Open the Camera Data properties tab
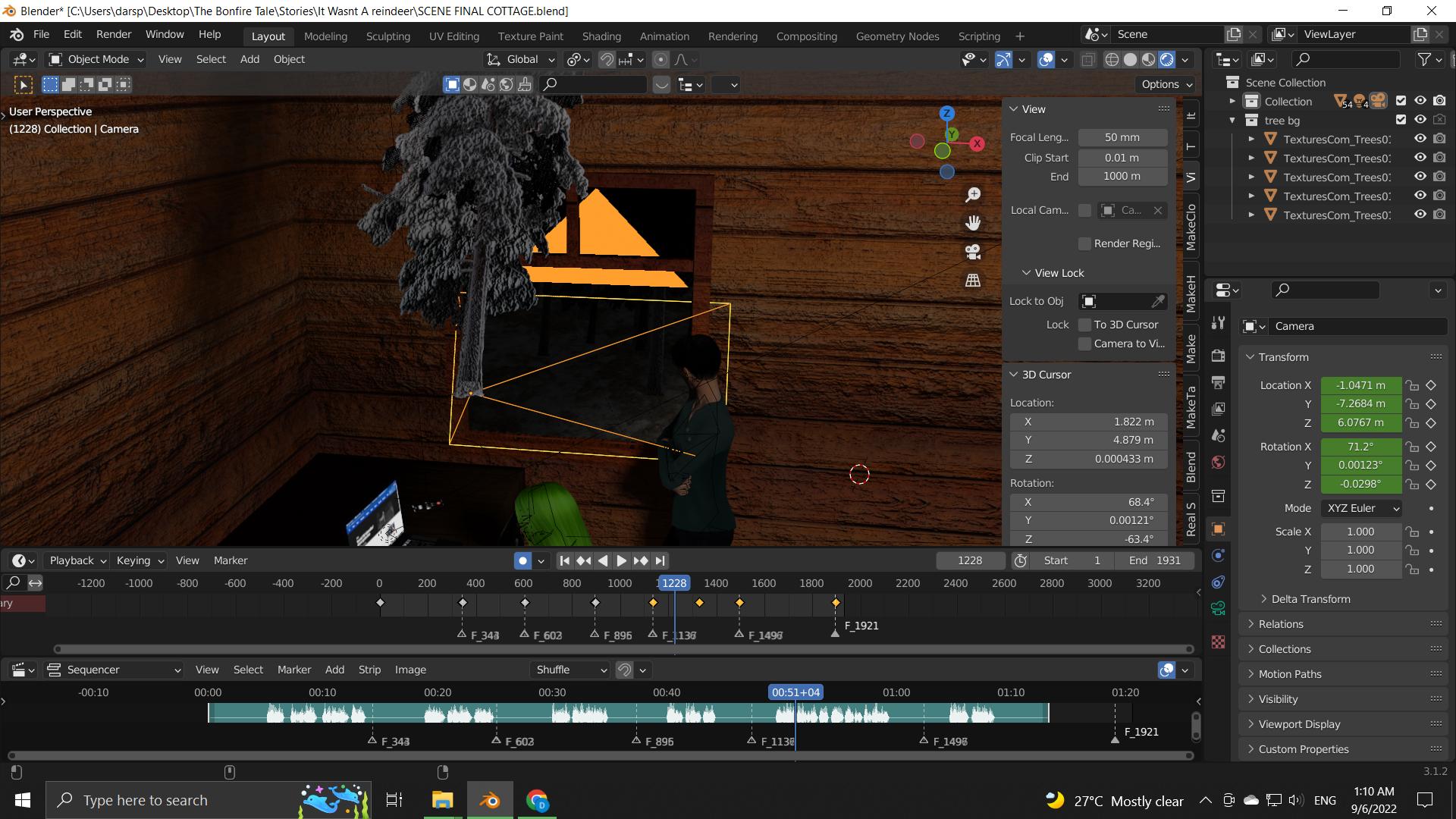Image resolution: width=1456 pixels, height=819 pixels. (1219, 608)
